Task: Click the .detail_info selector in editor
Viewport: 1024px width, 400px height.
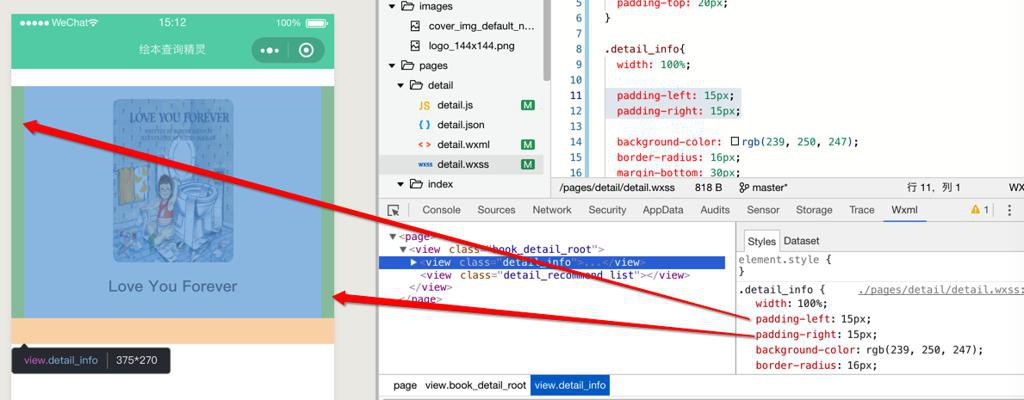Action: point(641,50)
